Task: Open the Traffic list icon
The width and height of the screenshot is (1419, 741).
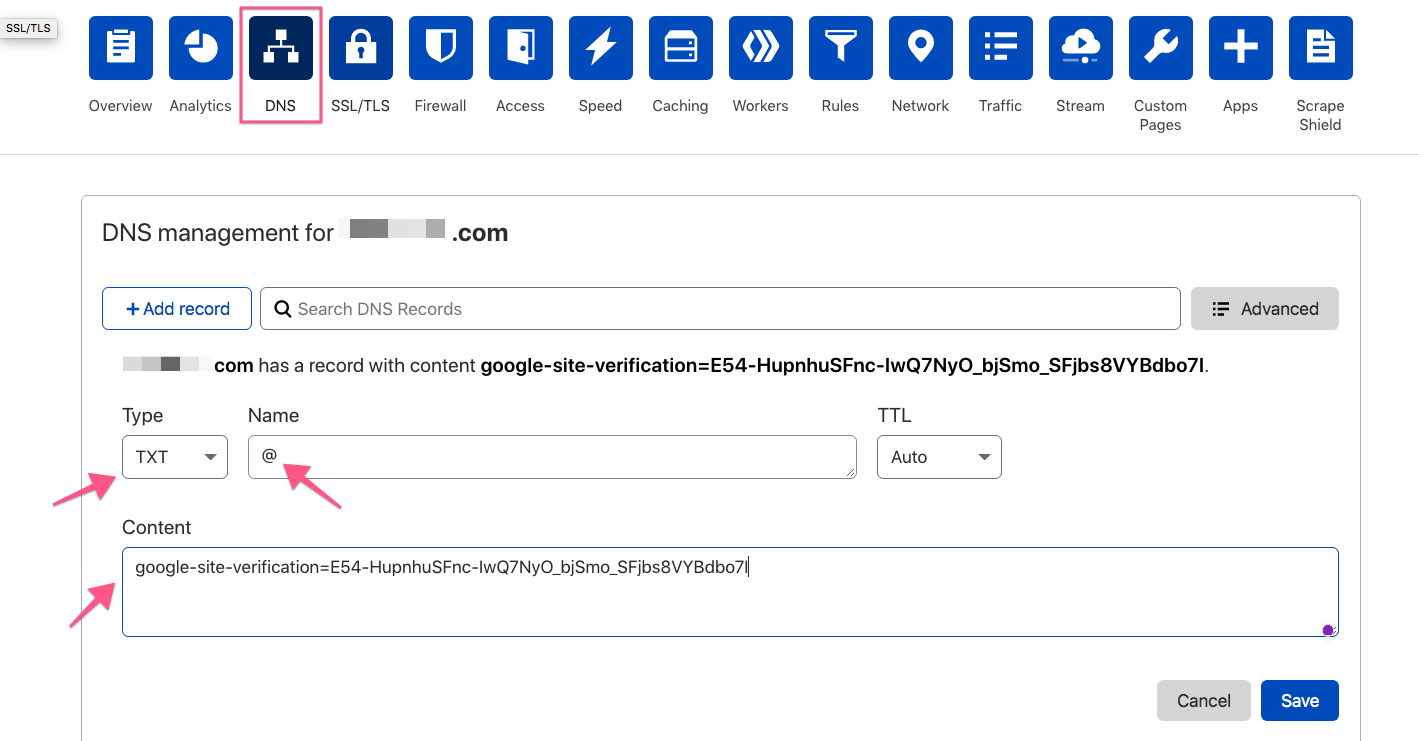Action: (x=1001, y=48)
